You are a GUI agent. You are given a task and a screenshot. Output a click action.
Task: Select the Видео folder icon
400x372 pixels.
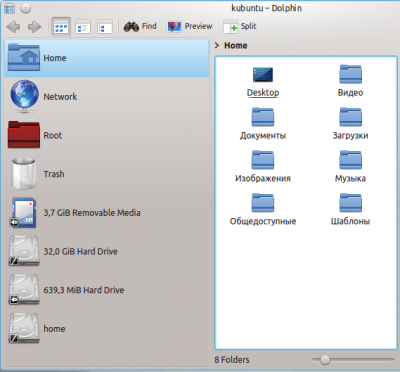350,74
